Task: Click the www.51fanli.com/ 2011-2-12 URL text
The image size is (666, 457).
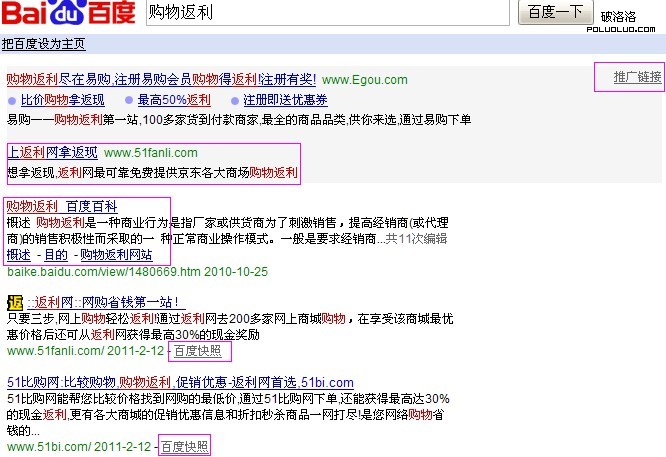Action: 85,351
